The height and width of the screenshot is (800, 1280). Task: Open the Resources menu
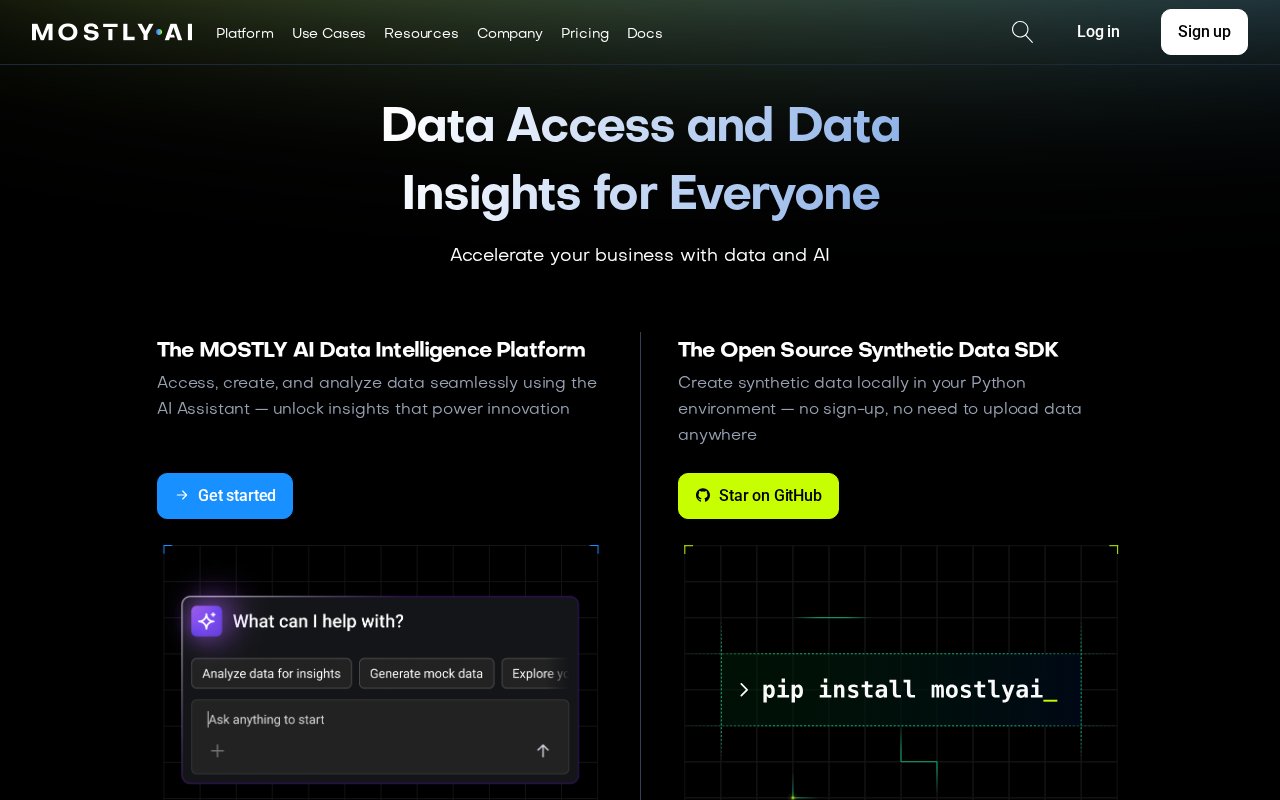point(421,33)
